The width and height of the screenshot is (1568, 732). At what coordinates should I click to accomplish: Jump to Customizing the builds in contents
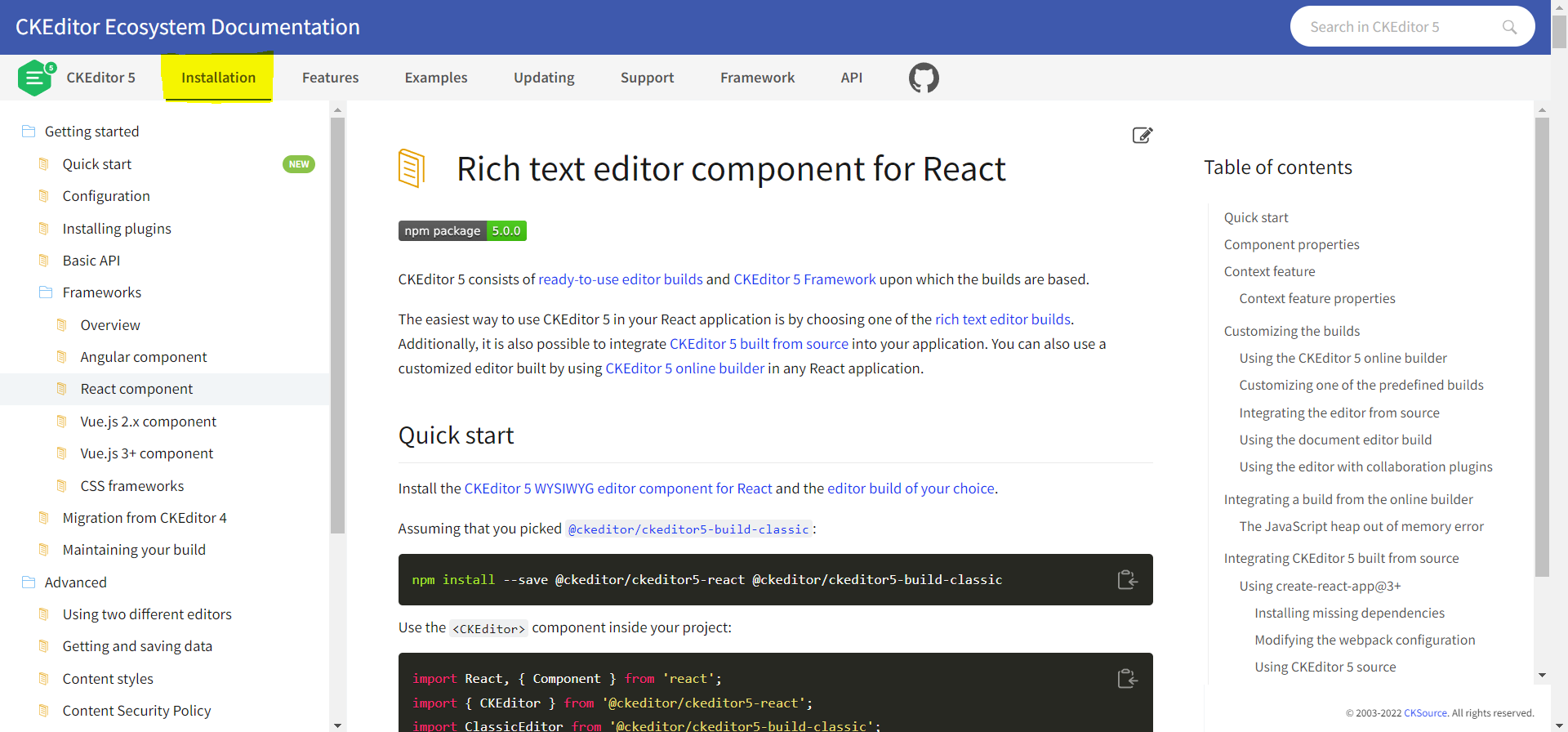pyautogui.click(x=1291, y=331)
